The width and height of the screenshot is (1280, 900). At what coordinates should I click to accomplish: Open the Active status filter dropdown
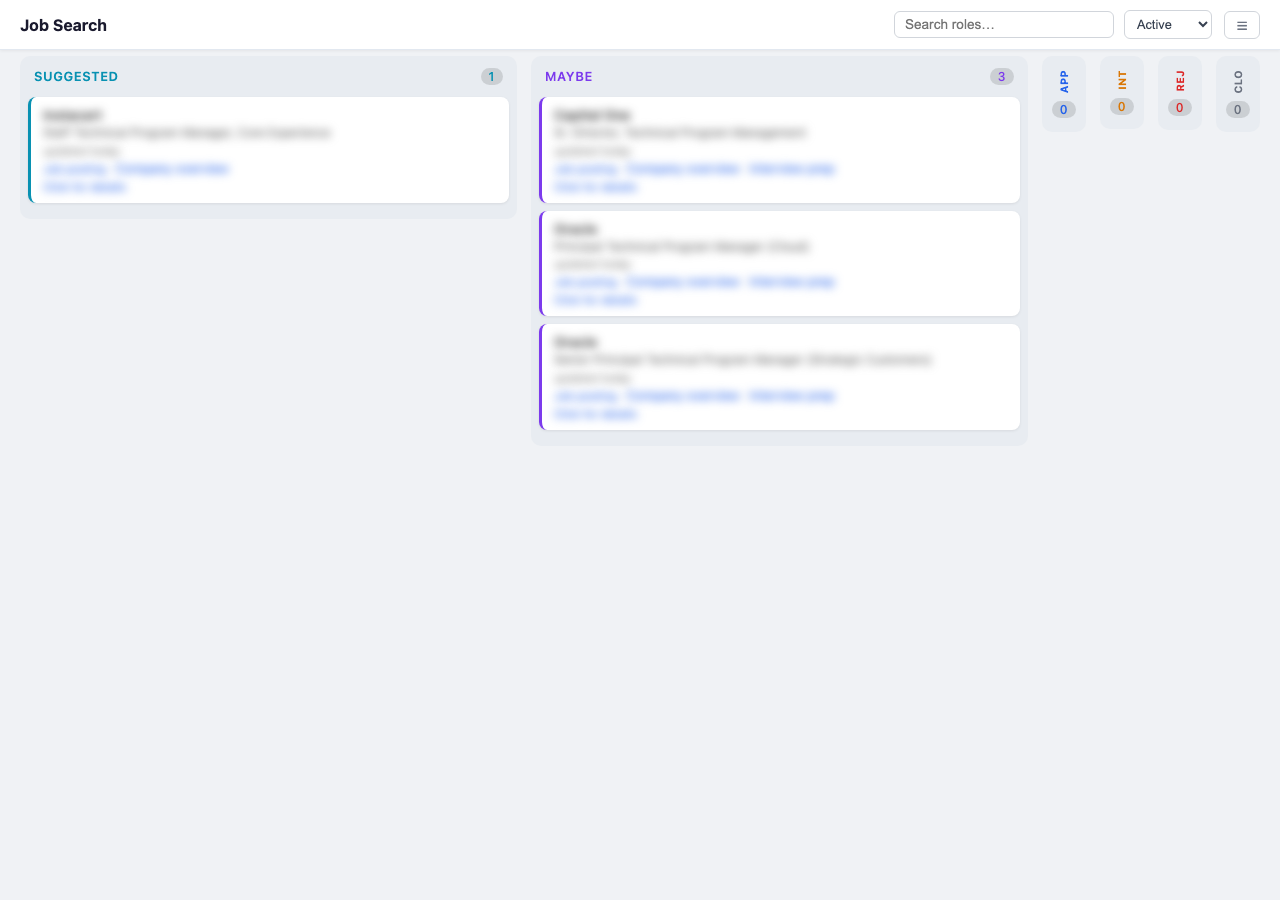tap(1167, 24)
